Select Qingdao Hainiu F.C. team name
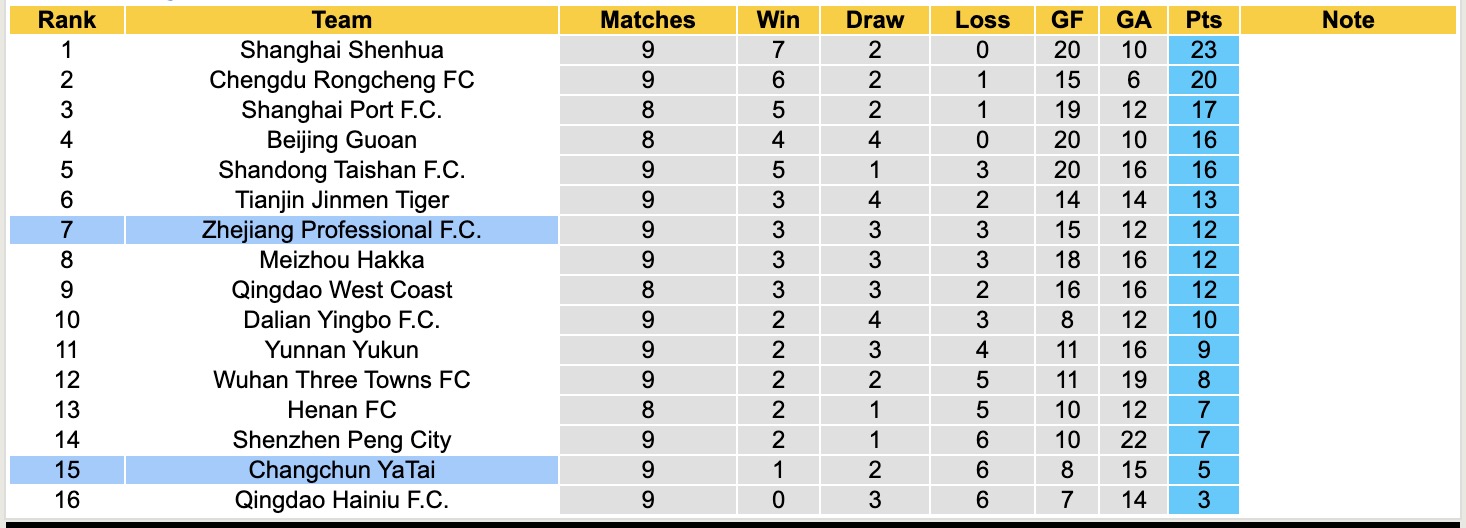Screen dimensions: 1466x528 click(x=342, y=500)
